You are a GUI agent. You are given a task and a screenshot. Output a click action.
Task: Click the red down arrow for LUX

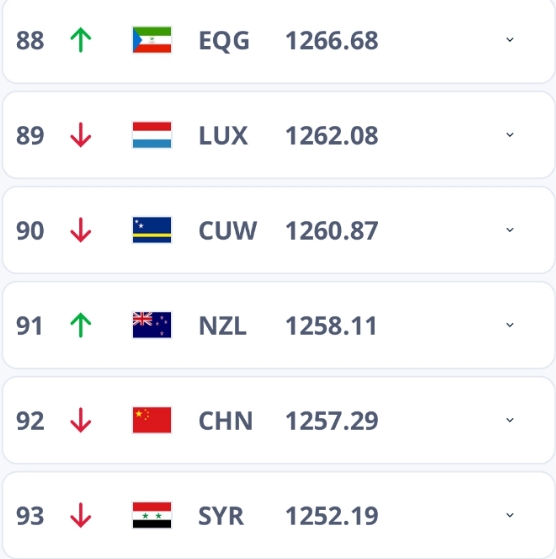tap(81, 135)
